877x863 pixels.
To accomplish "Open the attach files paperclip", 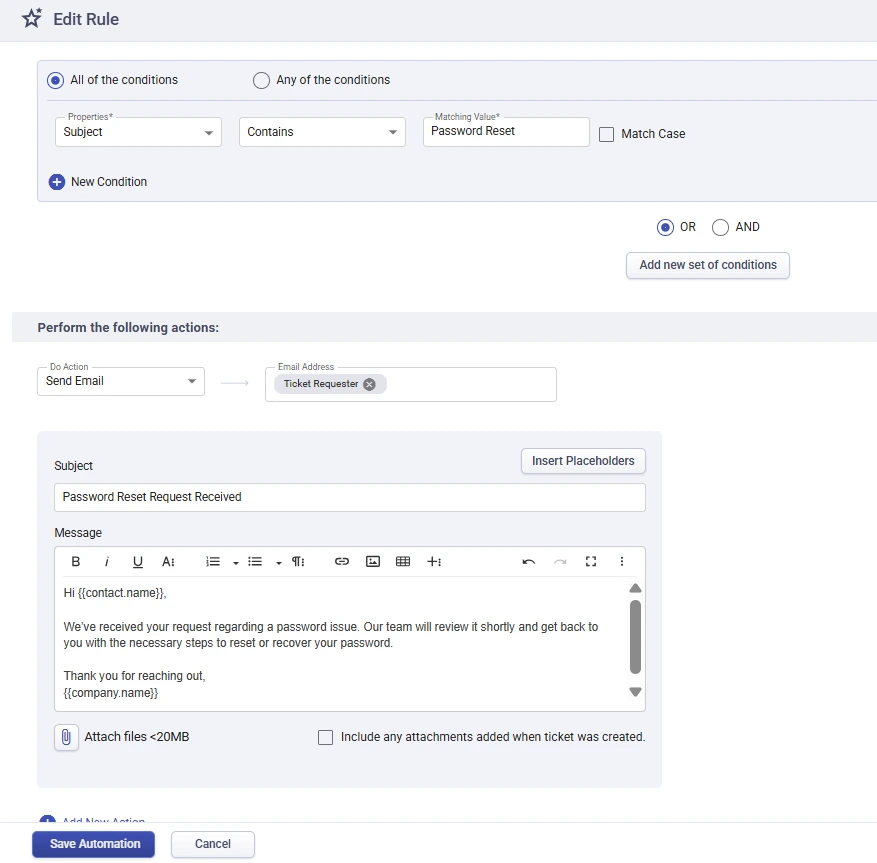I will point(66,737).
